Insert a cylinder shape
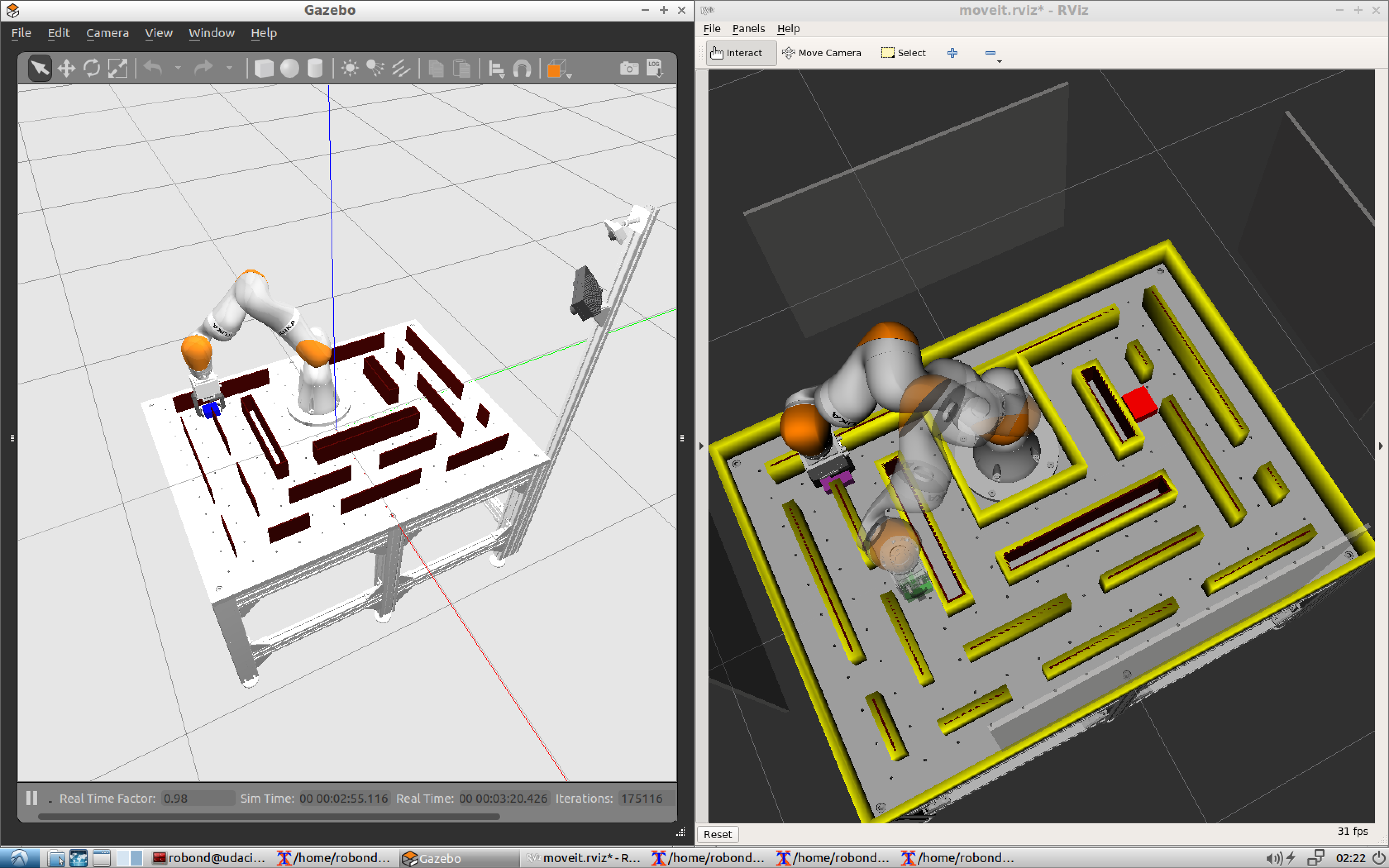Viewport: 1389px width, 868px height. point(315,69)
